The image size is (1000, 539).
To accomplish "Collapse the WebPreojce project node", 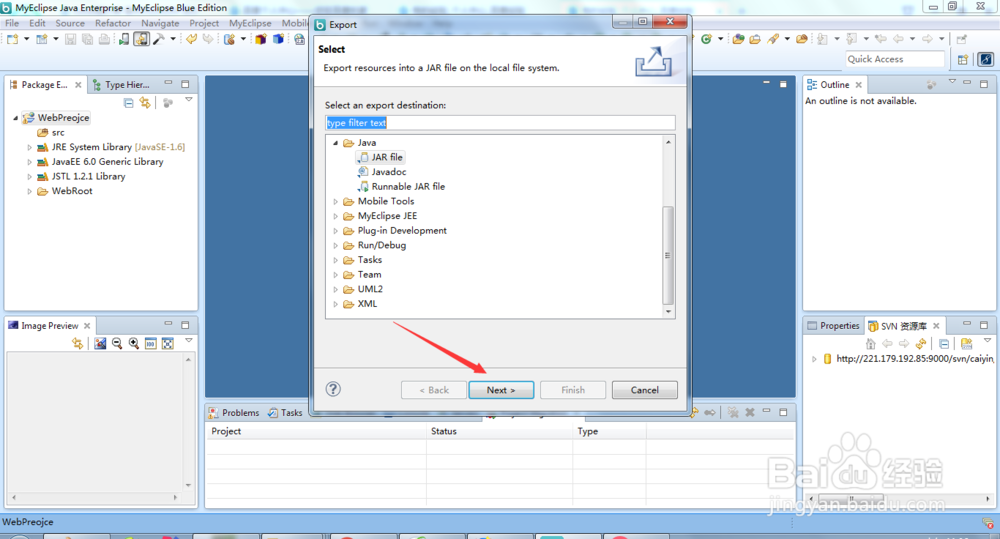I will 16,118.
